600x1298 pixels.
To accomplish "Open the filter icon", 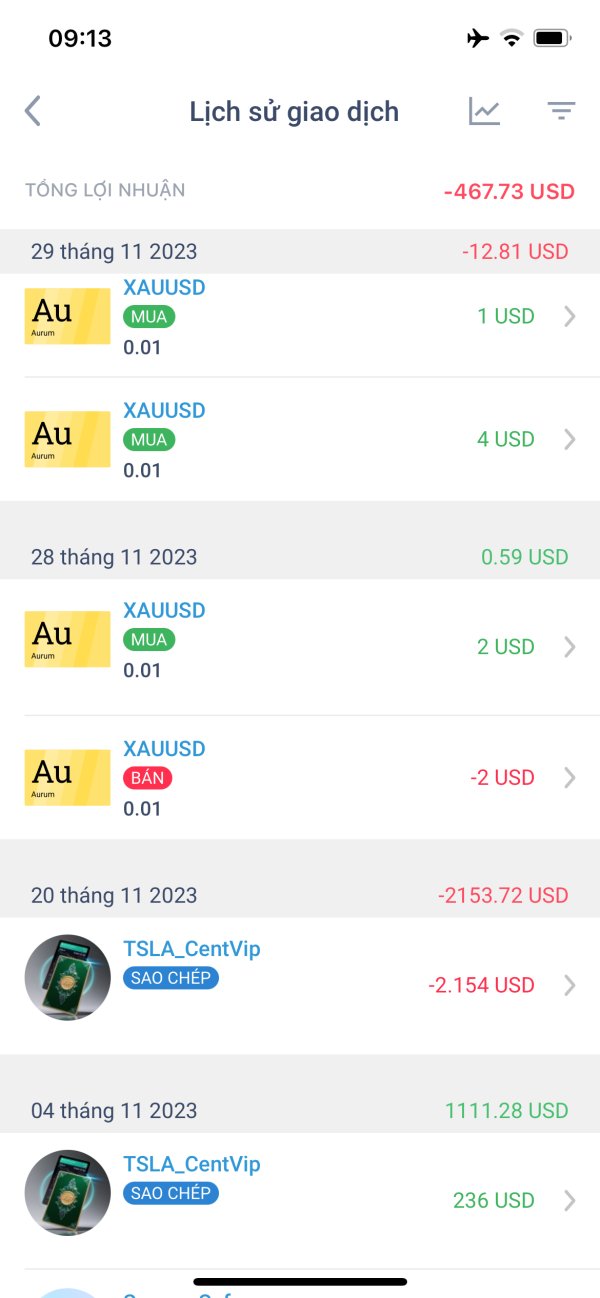I will (561, 111).
